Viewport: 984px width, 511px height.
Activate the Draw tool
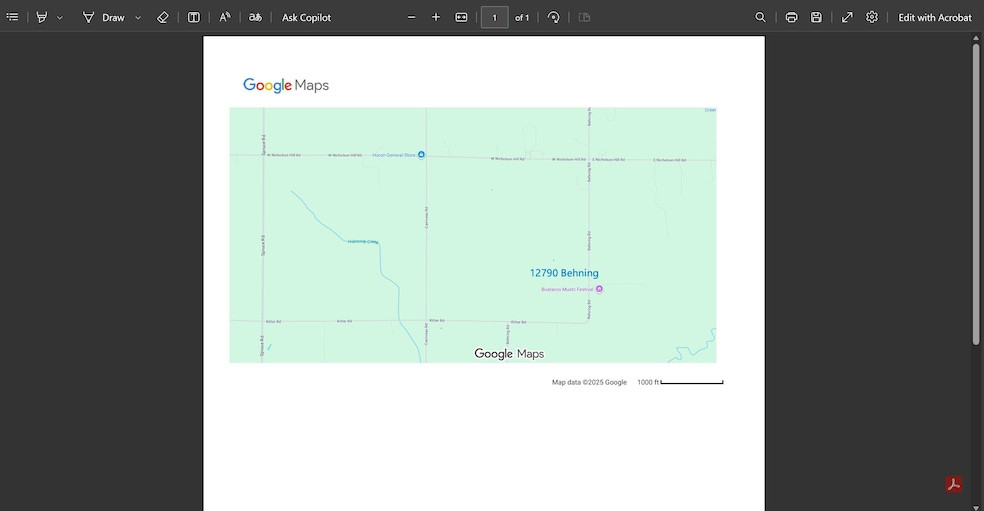coord(104,17)
